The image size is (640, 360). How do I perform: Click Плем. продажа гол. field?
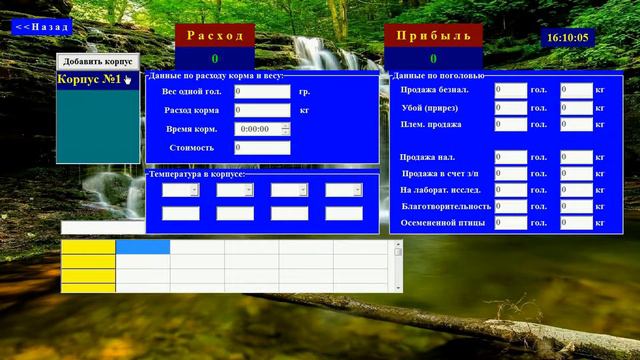tap(511, 124)
